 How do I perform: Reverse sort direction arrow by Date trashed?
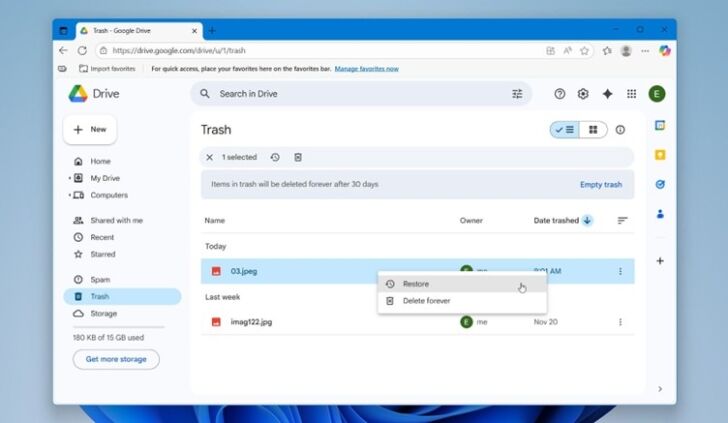[587, 221]
